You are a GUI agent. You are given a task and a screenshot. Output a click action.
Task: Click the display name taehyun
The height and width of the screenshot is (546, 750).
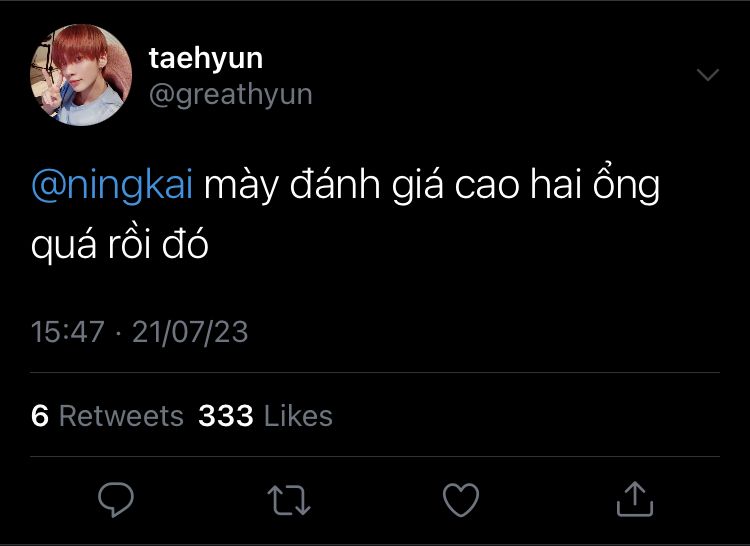click(205, 58)
